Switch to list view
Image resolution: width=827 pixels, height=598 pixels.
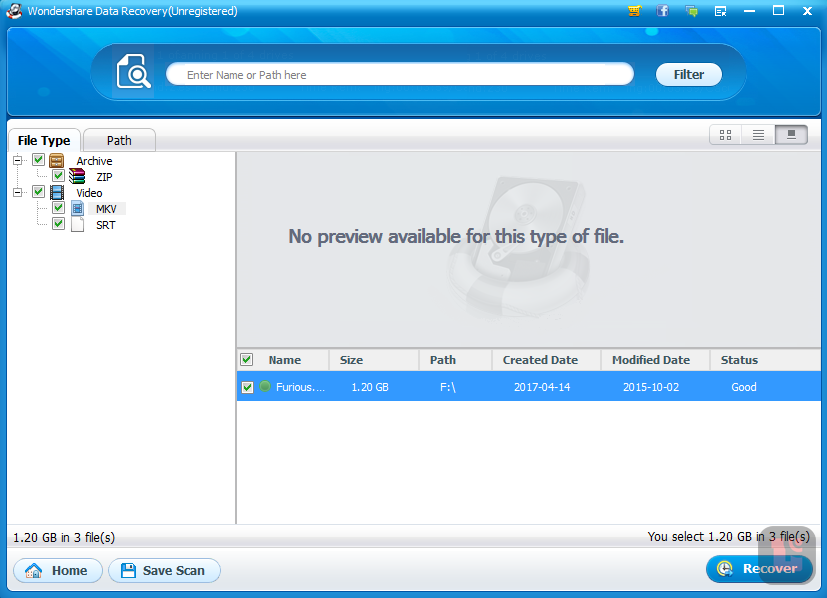click(x=758, y=135)
